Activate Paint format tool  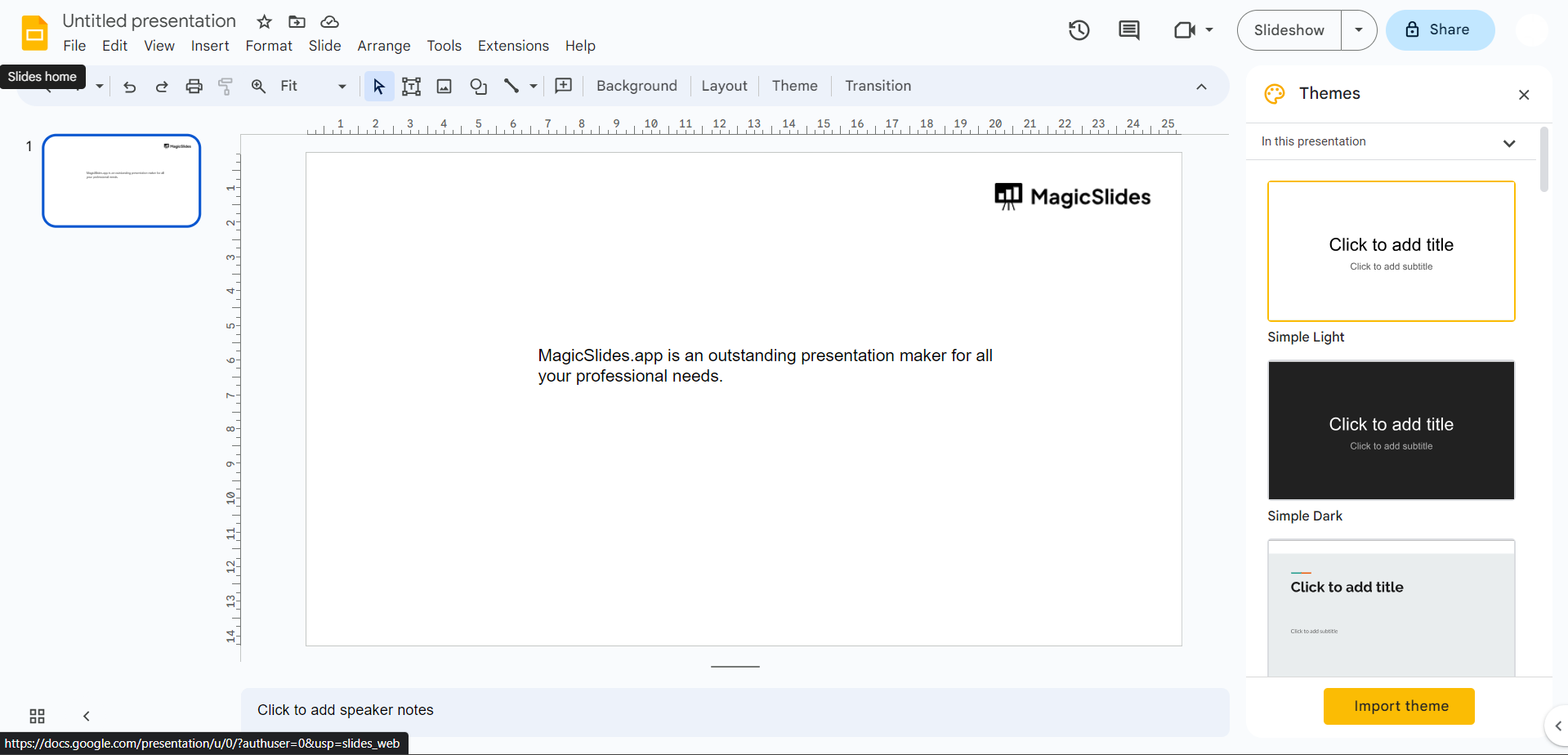pos(226,86)
